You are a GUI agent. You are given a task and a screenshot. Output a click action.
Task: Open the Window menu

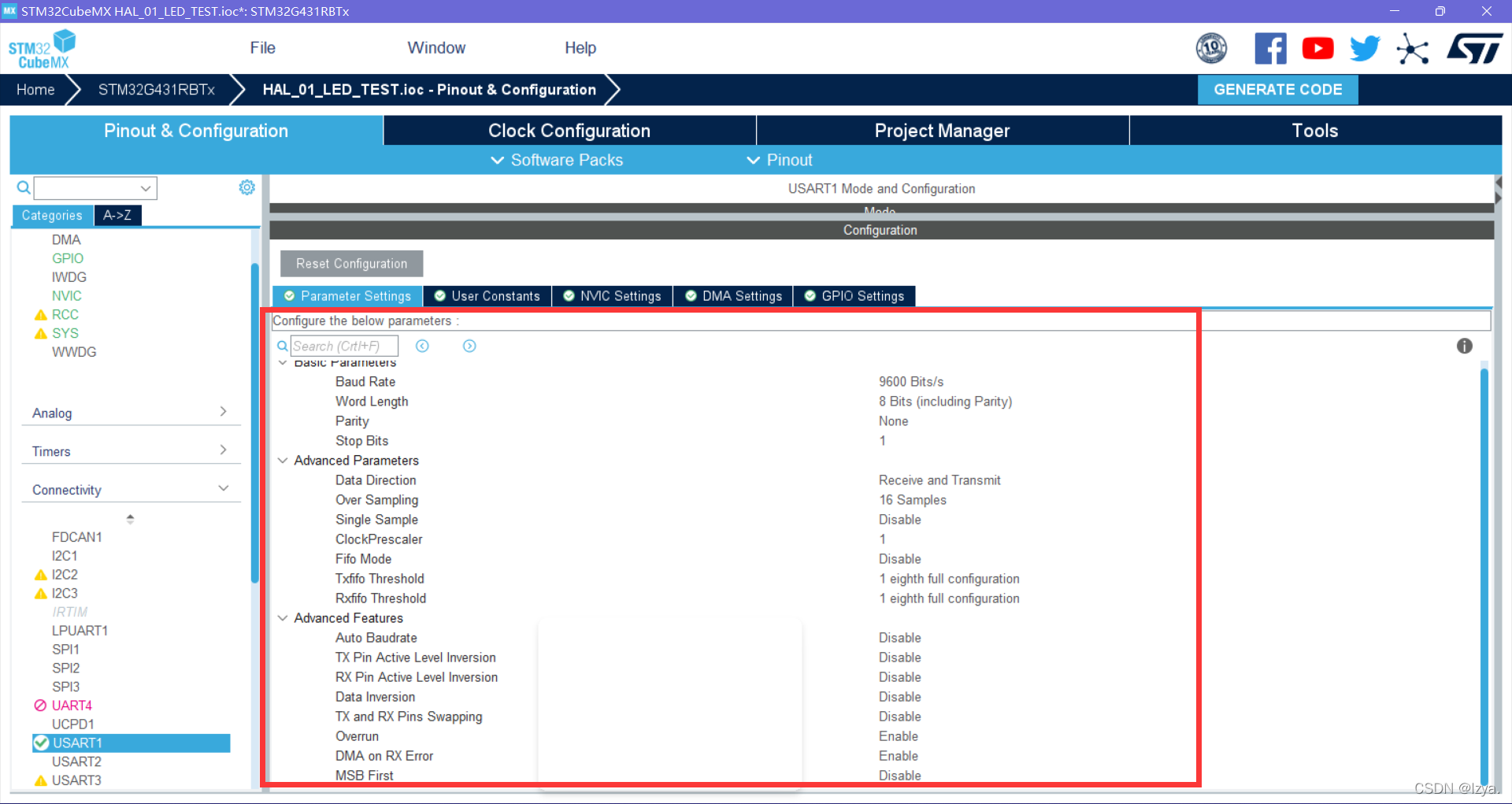tap(436, 48)
